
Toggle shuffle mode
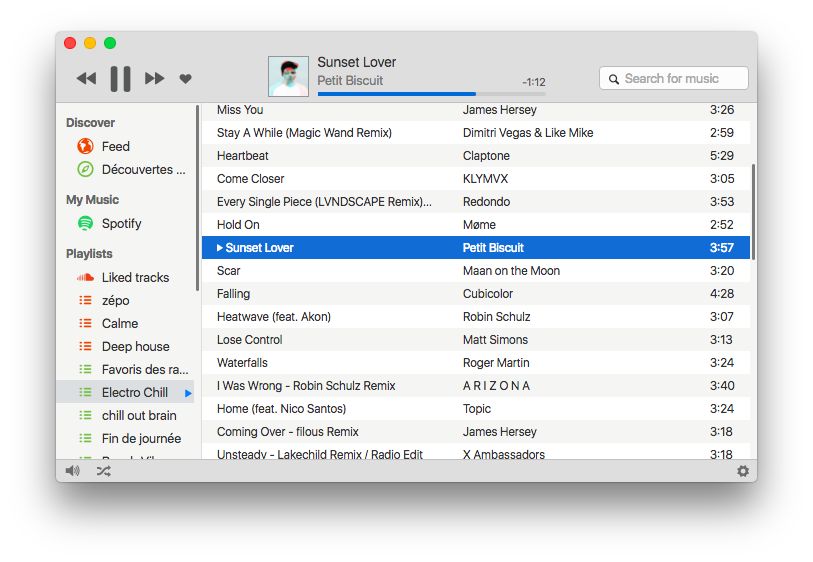(x=104, y=471)
